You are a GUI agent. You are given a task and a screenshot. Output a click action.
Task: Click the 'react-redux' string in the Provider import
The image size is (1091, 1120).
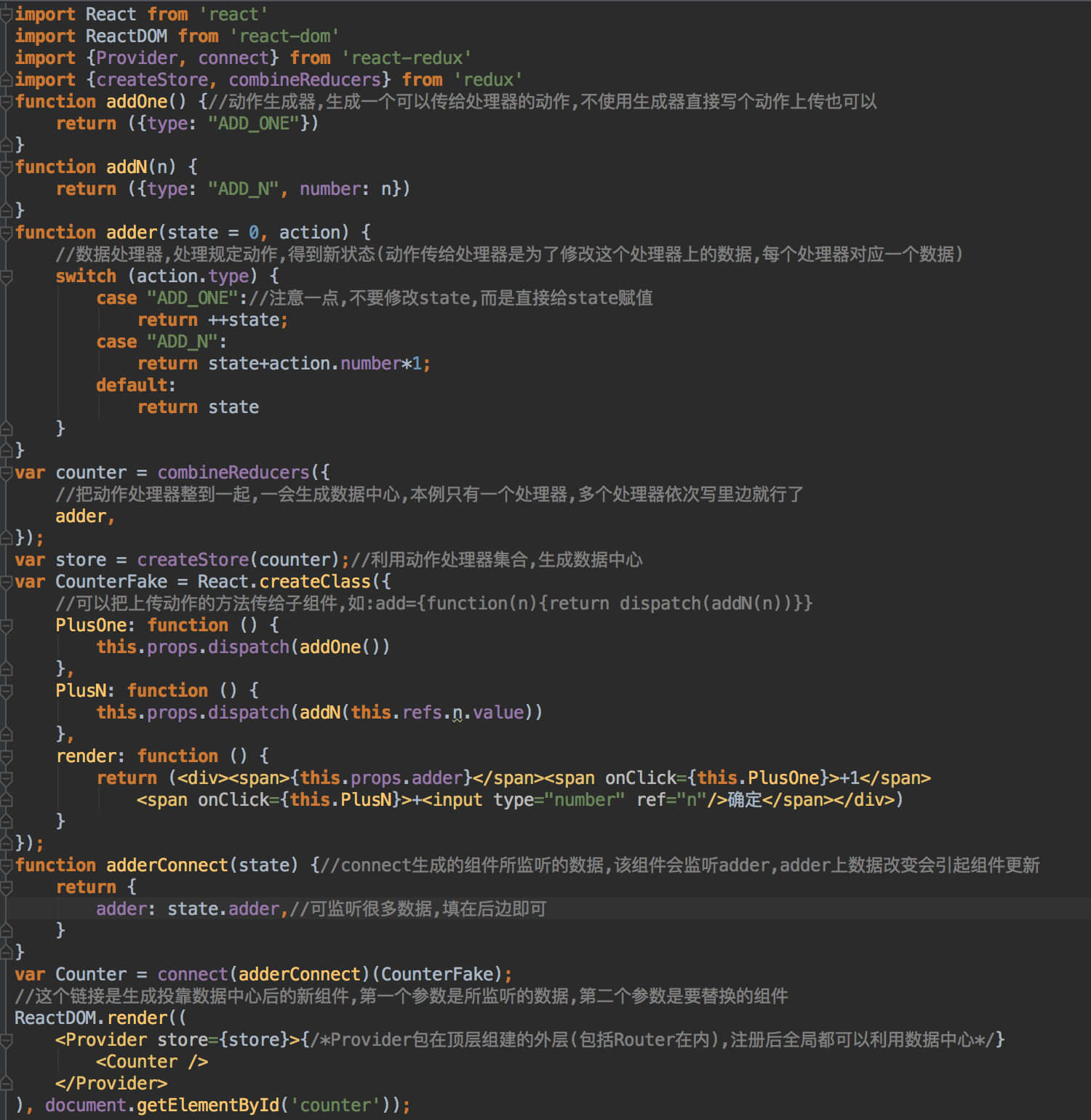tap(407, 58)
